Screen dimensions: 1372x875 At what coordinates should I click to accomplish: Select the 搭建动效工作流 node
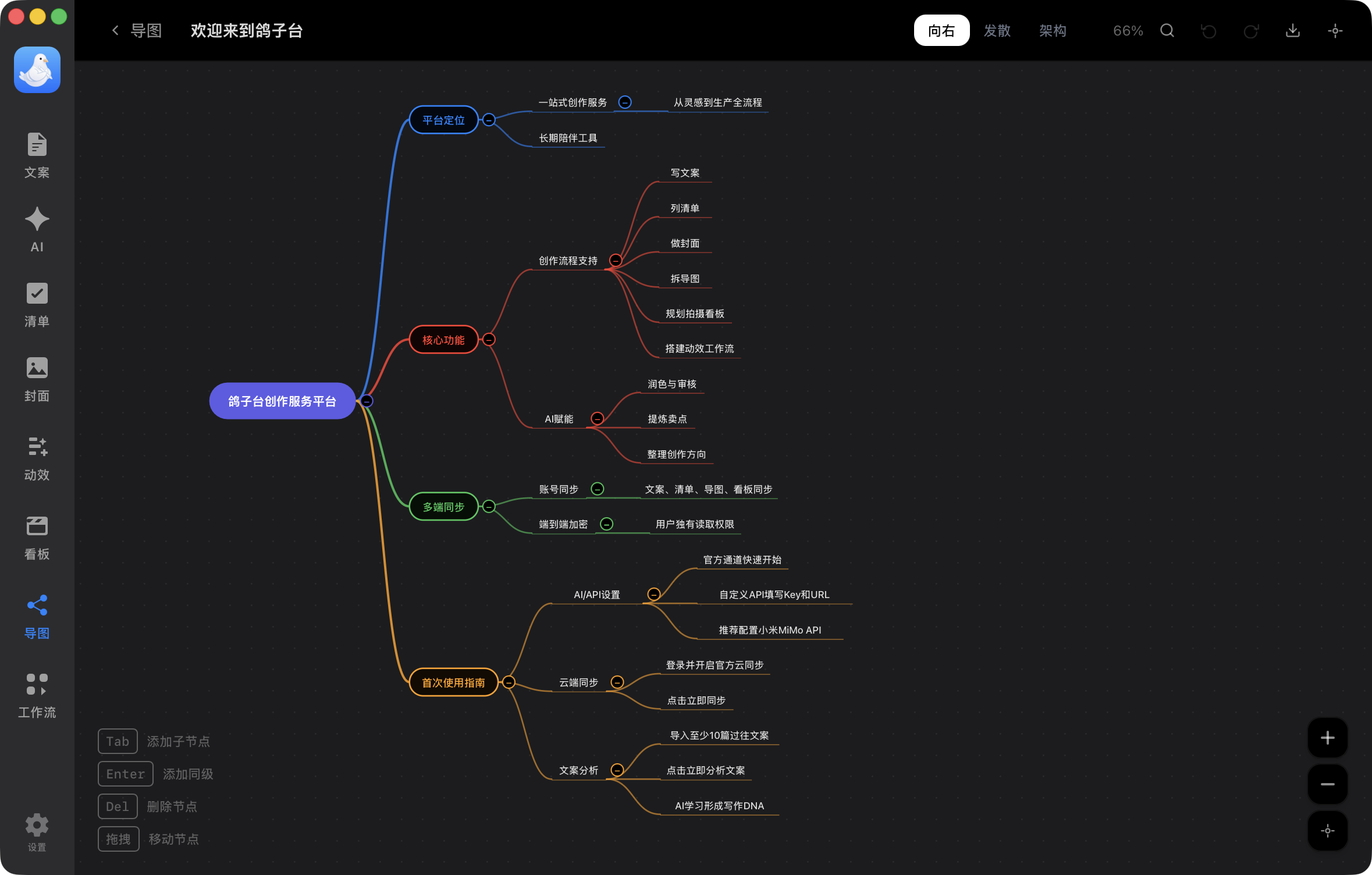coord(699,348)
